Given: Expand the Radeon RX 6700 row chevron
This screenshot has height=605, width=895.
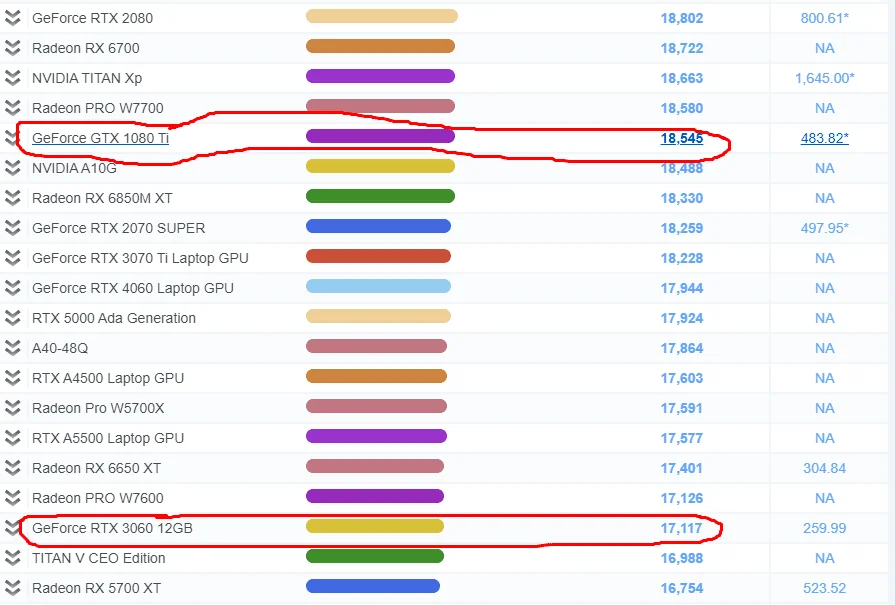Looking at the screenshot, I should (x=13, y=48).
